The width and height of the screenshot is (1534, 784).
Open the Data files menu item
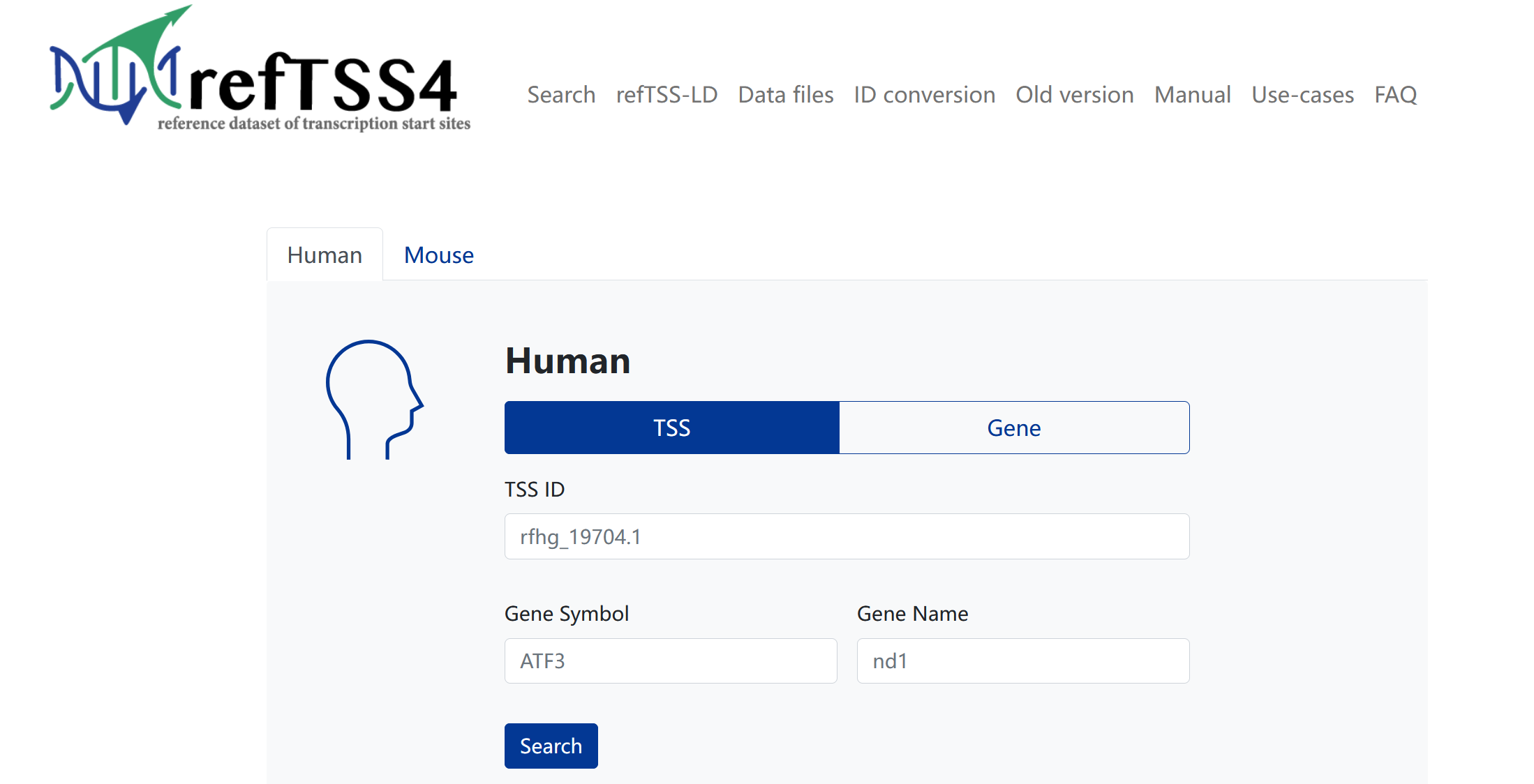click(x=785, y=95)
